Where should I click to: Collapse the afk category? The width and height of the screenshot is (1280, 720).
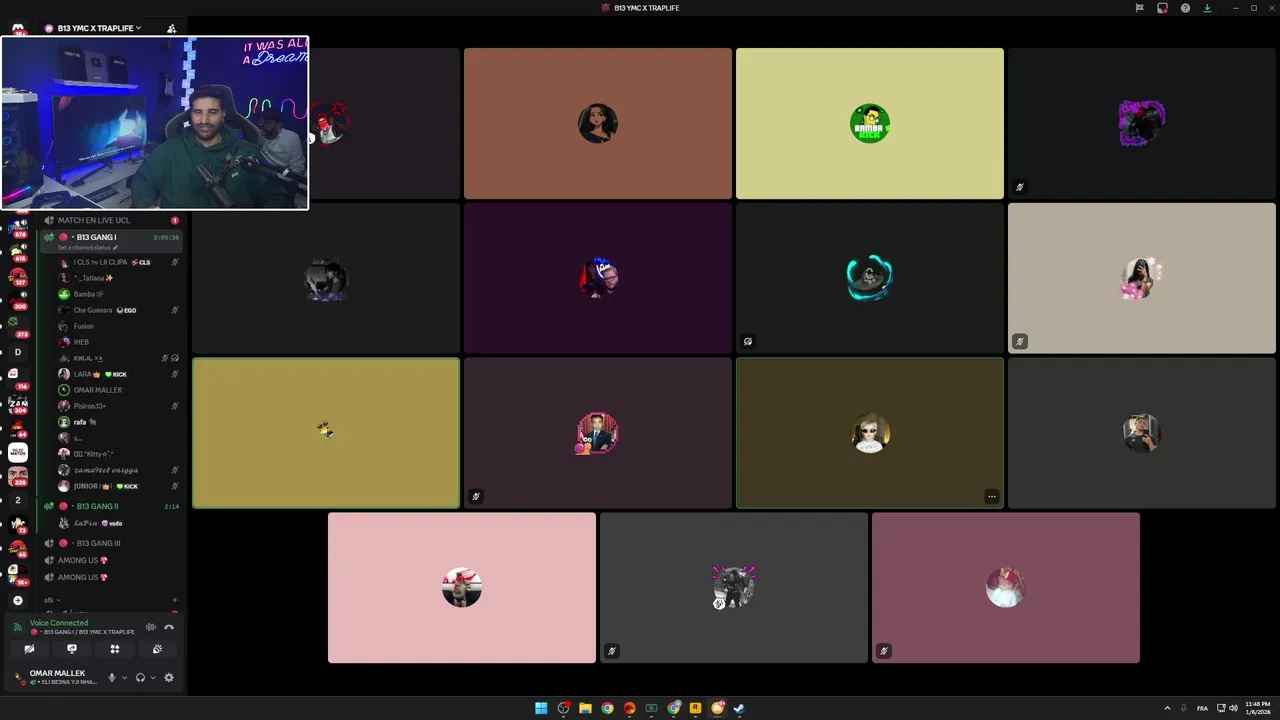point(52,600)
